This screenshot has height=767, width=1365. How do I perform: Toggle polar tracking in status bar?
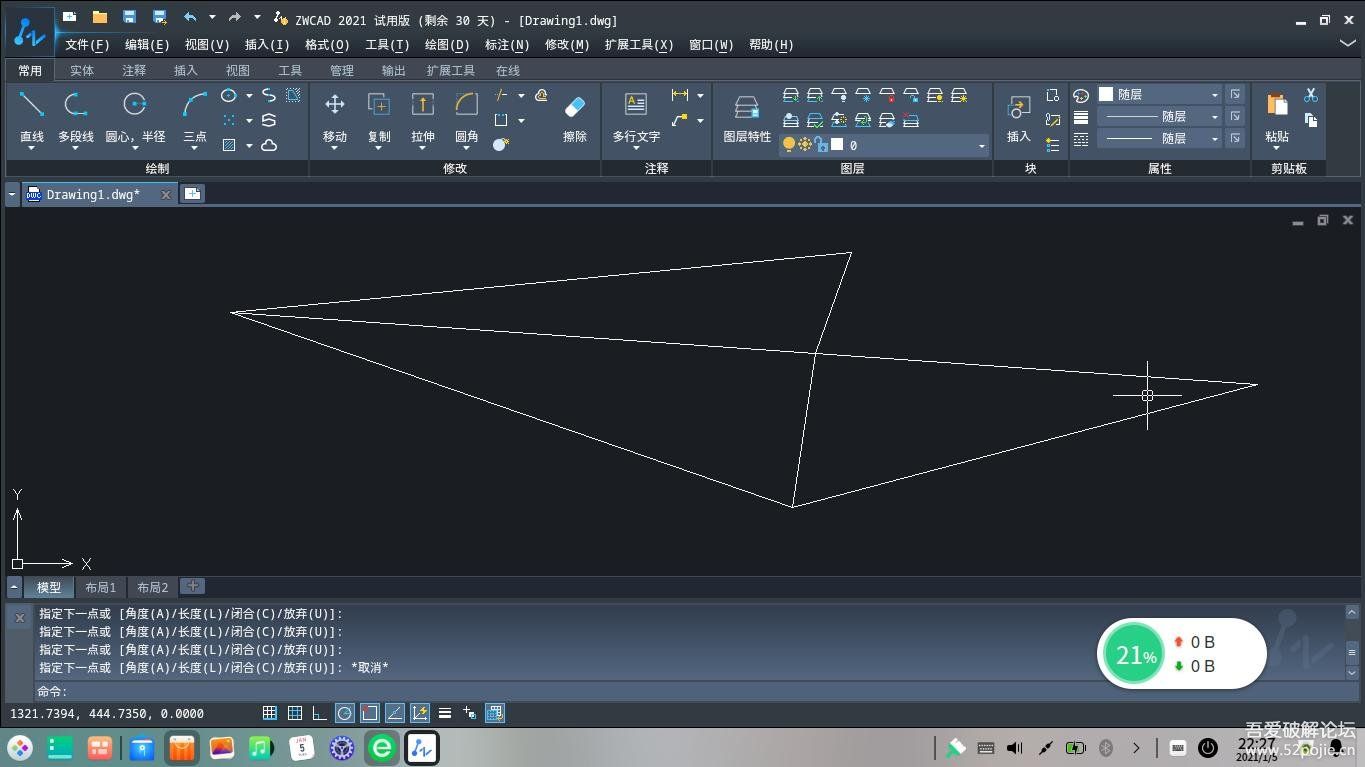pyautogui.click(x=344, y=713)
